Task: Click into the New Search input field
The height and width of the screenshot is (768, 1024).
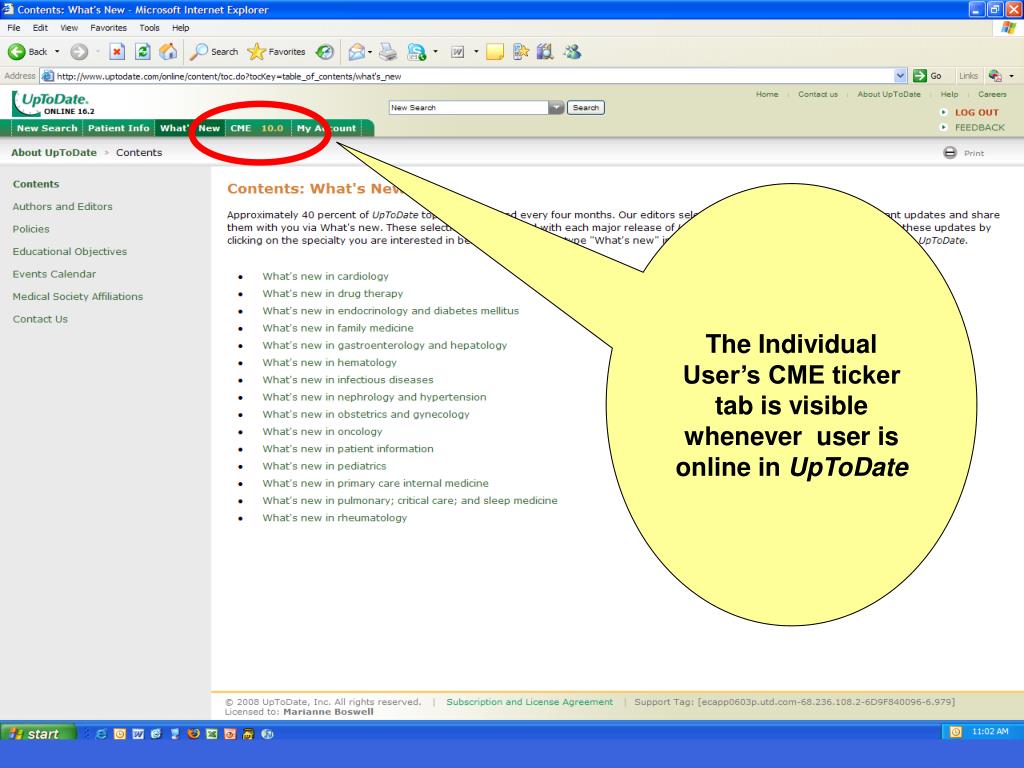Action: click(468, 107)
